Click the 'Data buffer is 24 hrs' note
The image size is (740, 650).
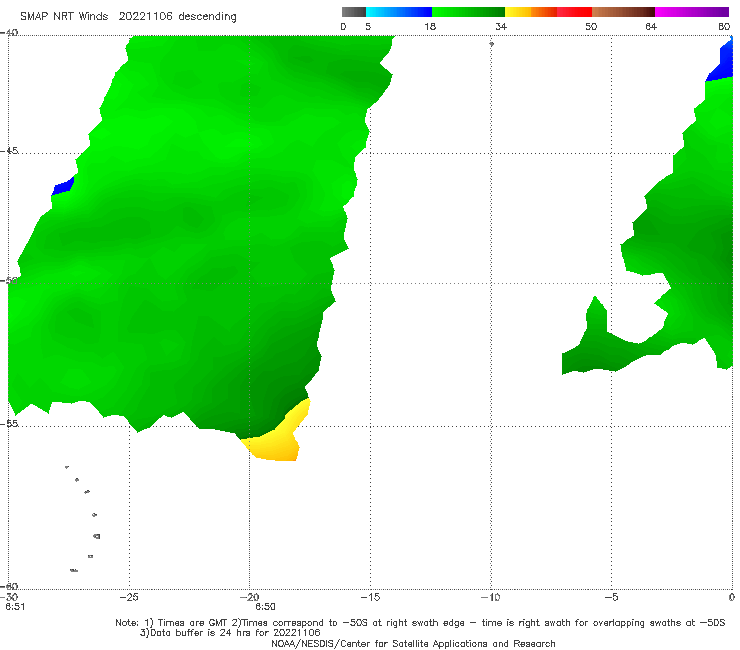tap(230, 633)
